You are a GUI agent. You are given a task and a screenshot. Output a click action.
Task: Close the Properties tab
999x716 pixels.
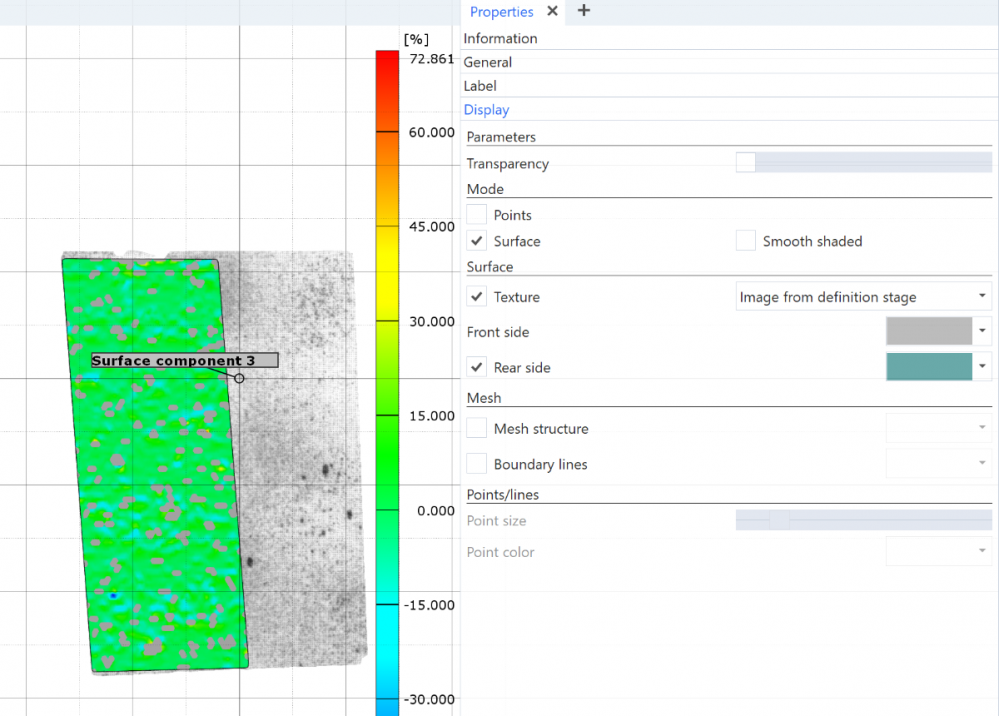pos(553,12)
